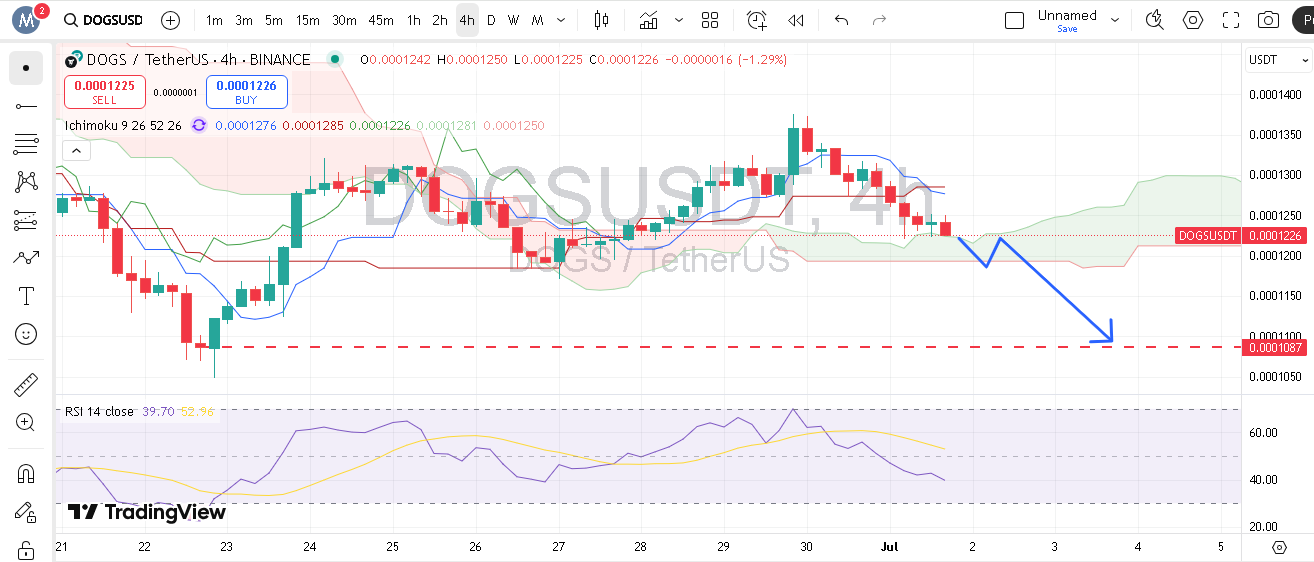Viewport: 1314px width, 562px height.
Task: Click the Ichimoku indicator refresh icon
Action: (x=199, y=125)
